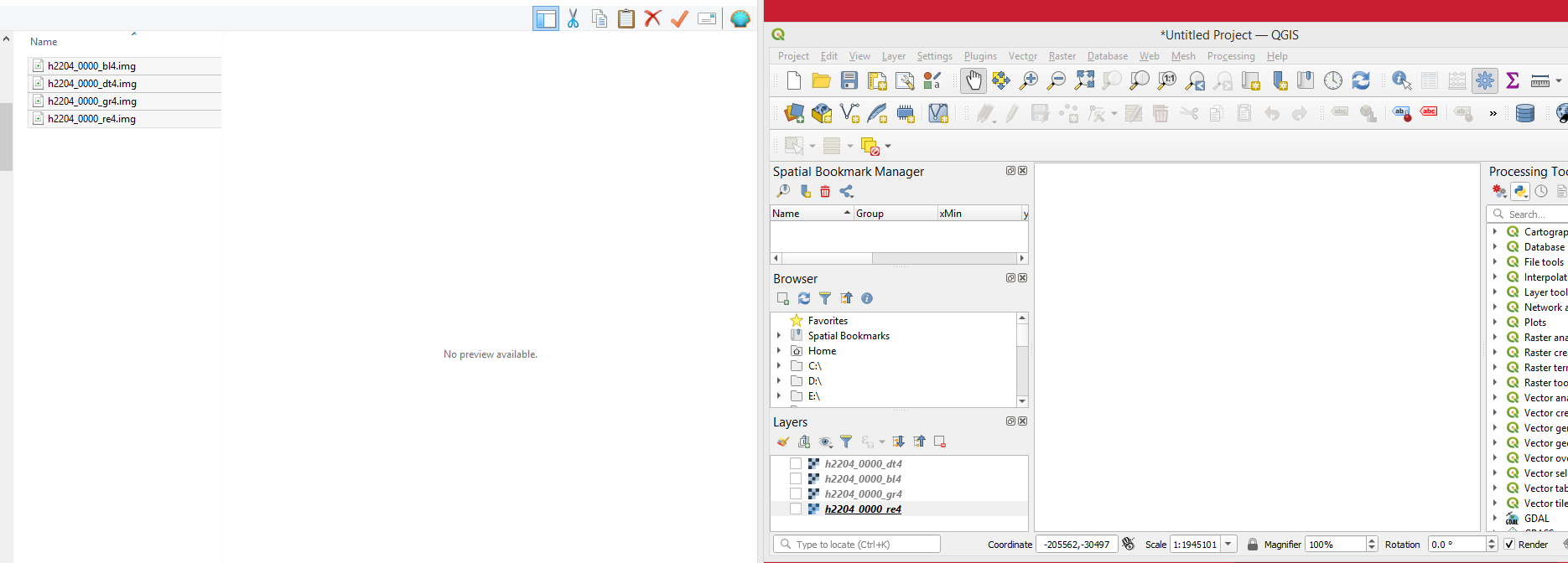Zoom to full extent
Screen dimensions: 1568x563
[1084, 80]
